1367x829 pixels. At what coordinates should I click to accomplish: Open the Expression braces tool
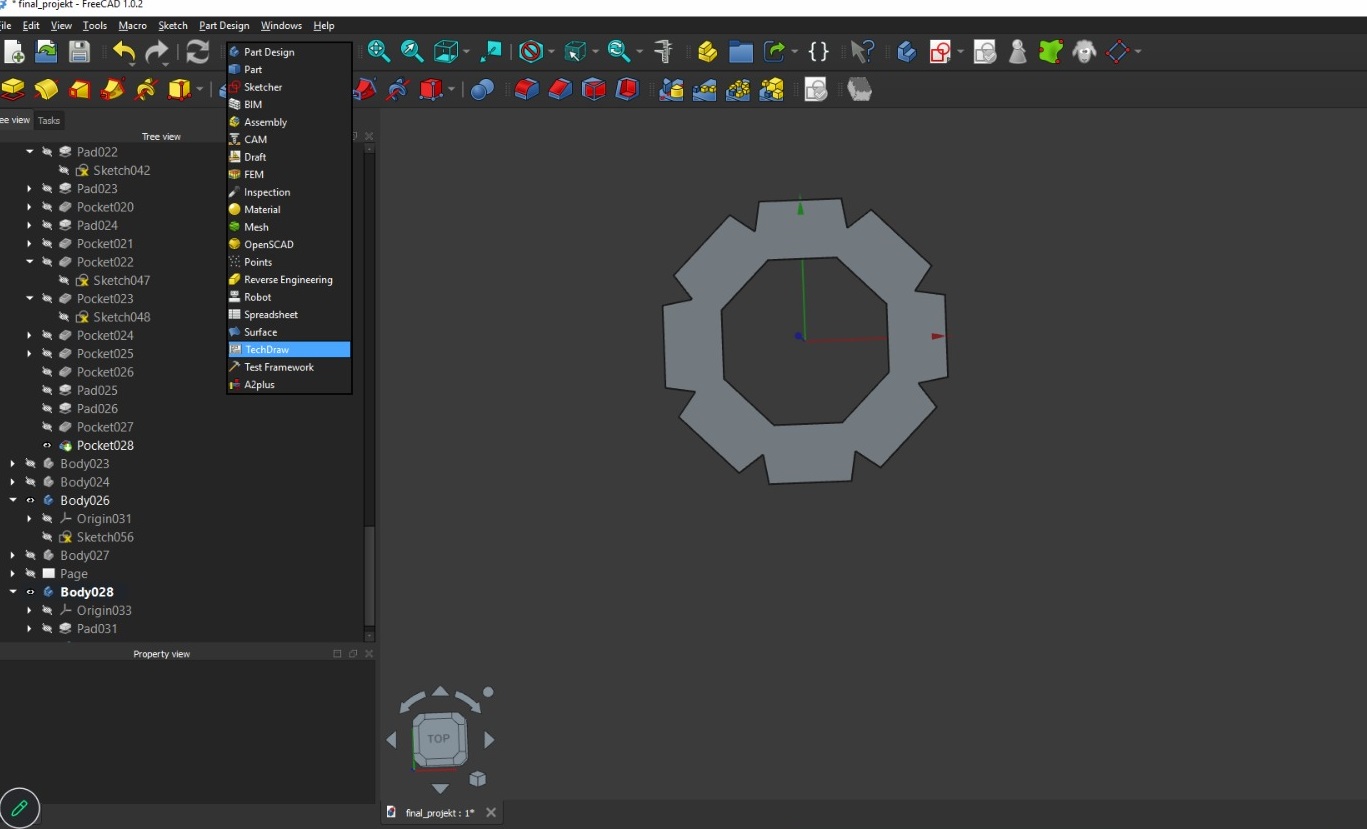tap(818, 51)
